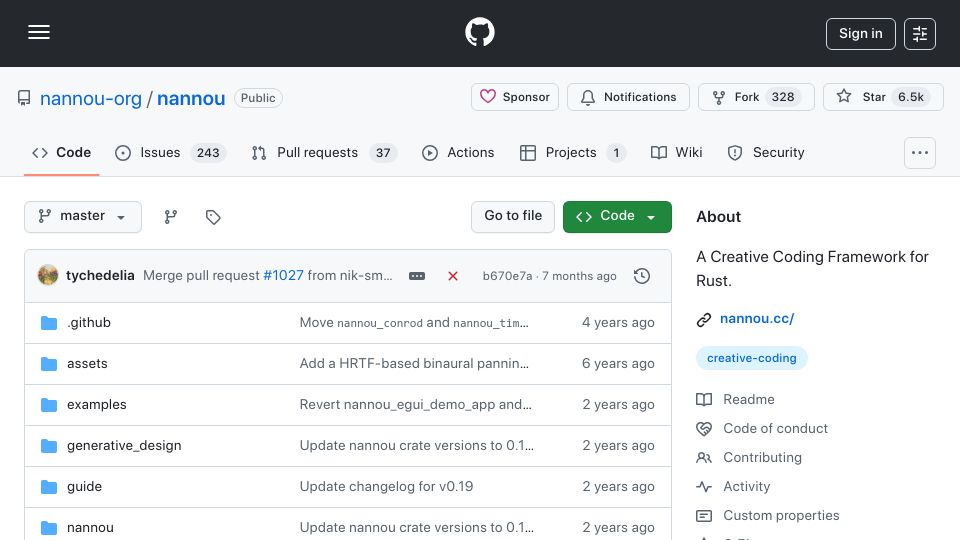960x540 pixels.
Task: Click the Pull requests count 37 badge
Action: [383, 152]
